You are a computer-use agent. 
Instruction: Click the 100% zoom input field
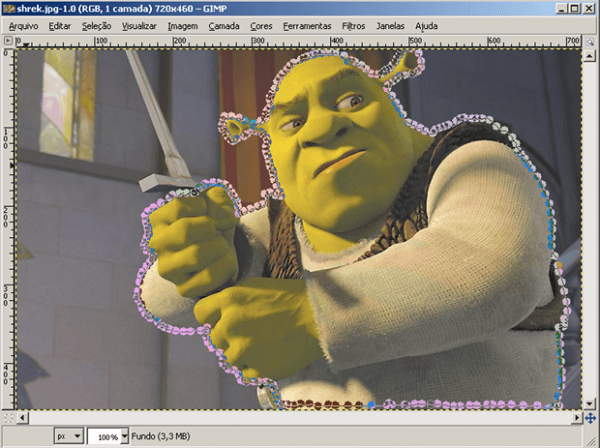coord(104,437)
